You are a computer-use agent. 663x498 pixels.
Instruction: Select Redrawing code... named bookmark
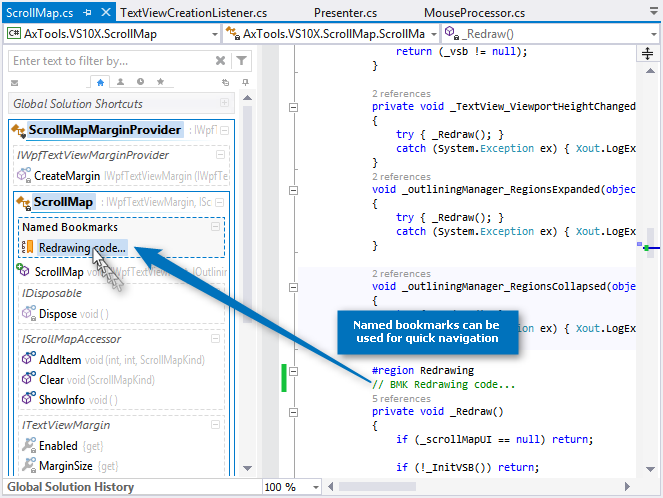pyautogui.click(x=82, y=248)
